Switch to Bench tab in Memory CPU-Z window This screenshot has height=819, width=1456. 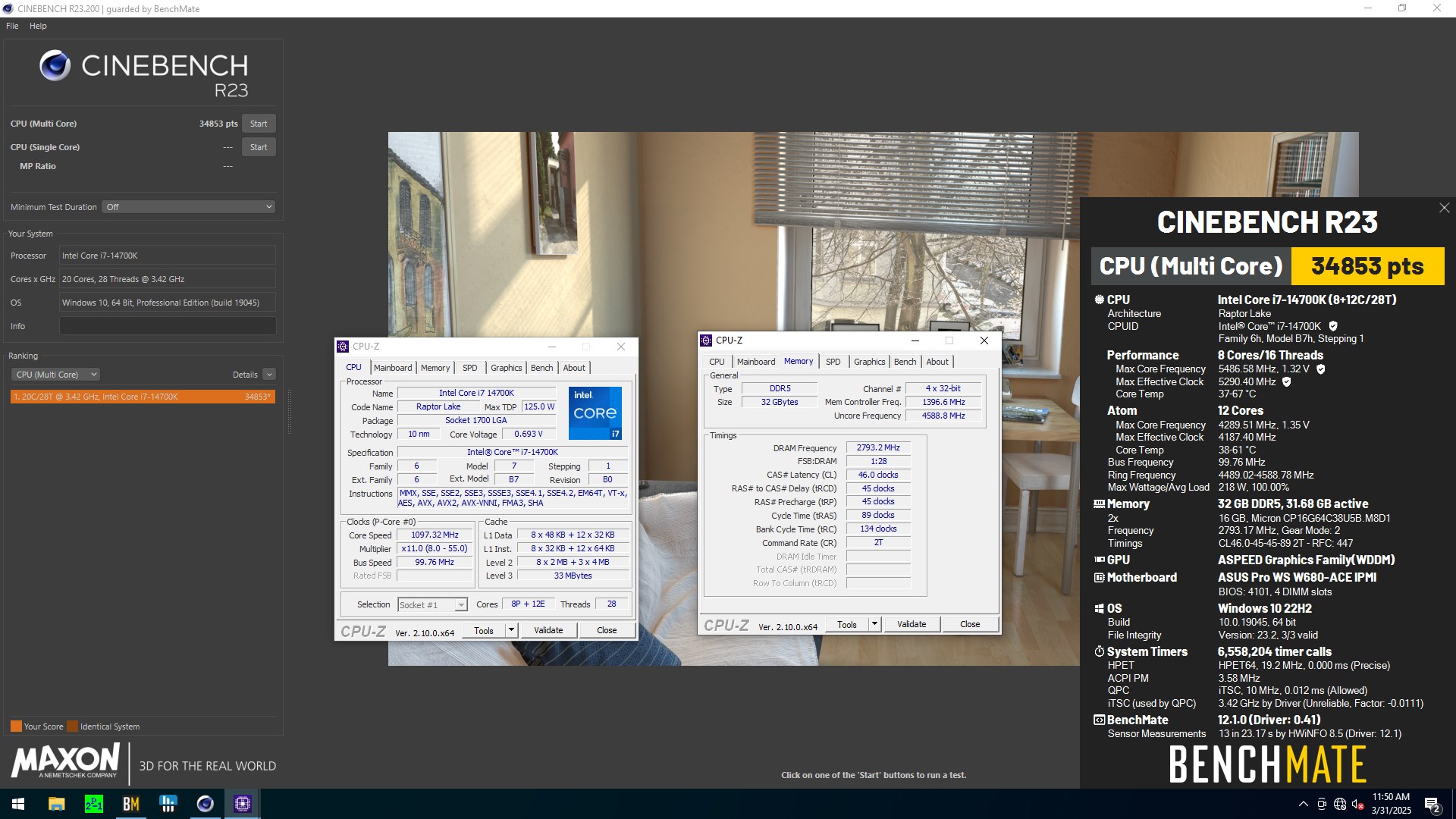[905, 362]
